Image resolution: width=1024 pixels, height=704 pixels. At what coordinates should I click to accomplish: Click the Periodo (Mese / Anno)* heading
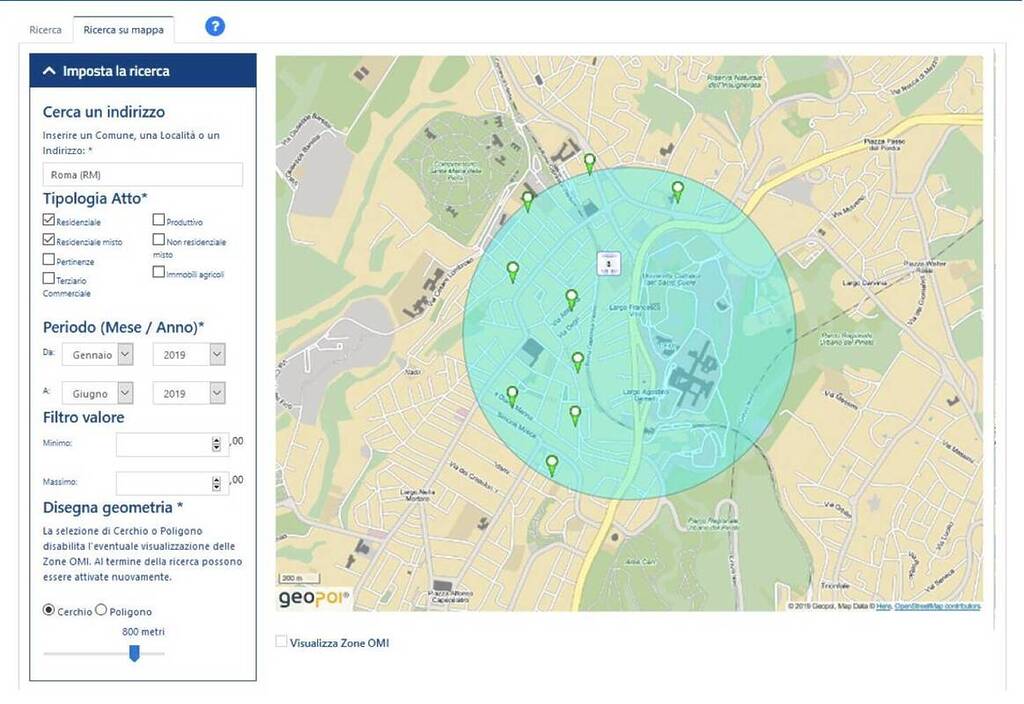click(123, 327)
